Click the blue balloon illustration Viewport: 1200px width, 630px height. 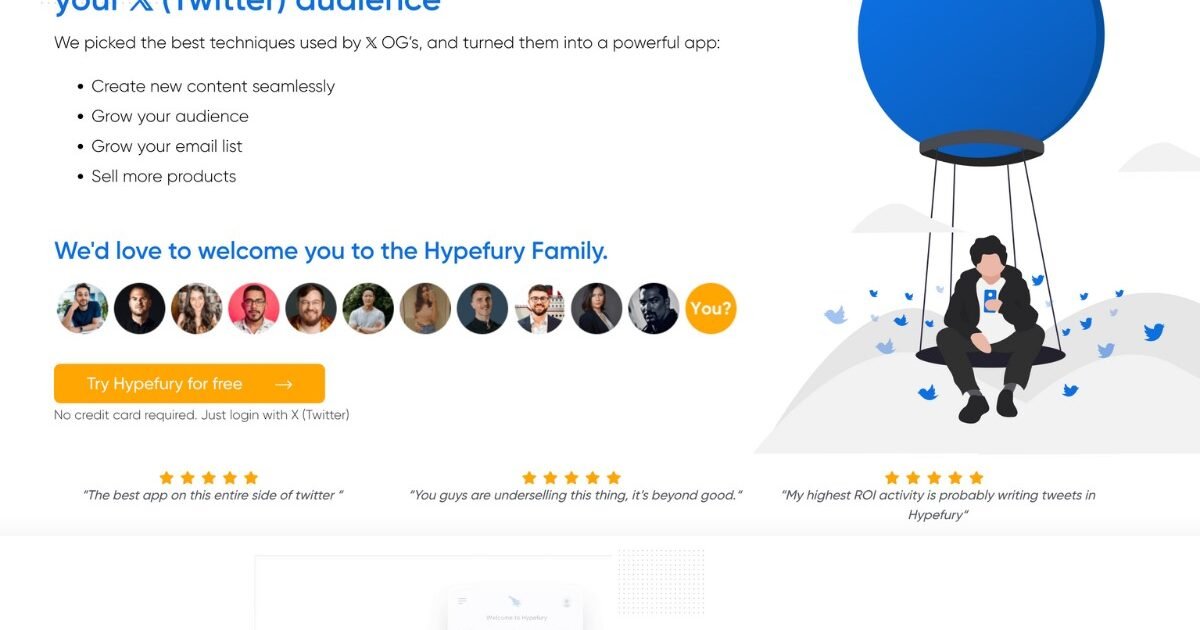coord(981,70)
